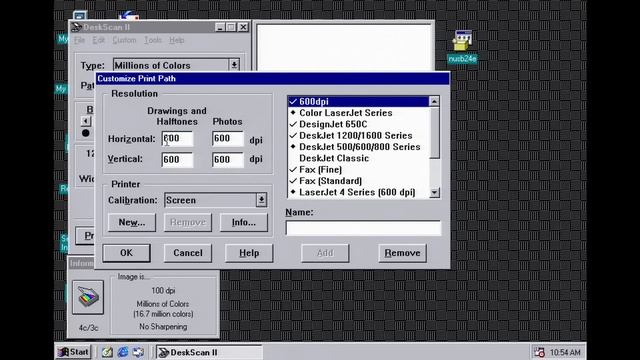Click the Name text field
This screenshot has height=360, width=640.
(x=363, y=228)
